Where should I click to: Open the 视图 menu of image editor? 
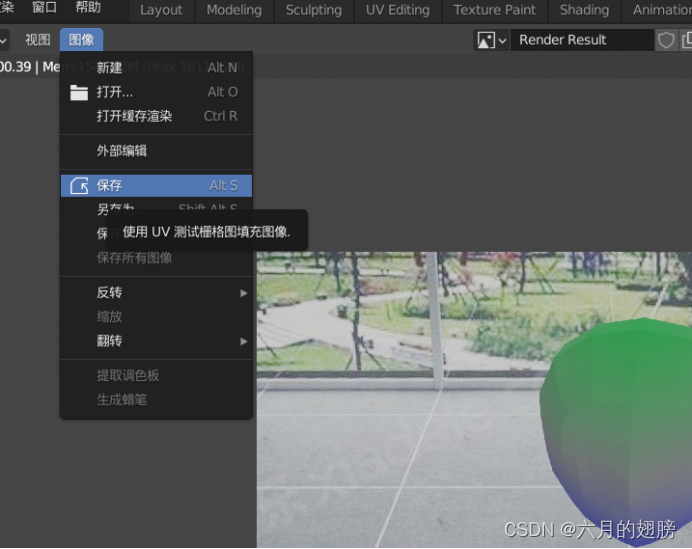(38, 40)
